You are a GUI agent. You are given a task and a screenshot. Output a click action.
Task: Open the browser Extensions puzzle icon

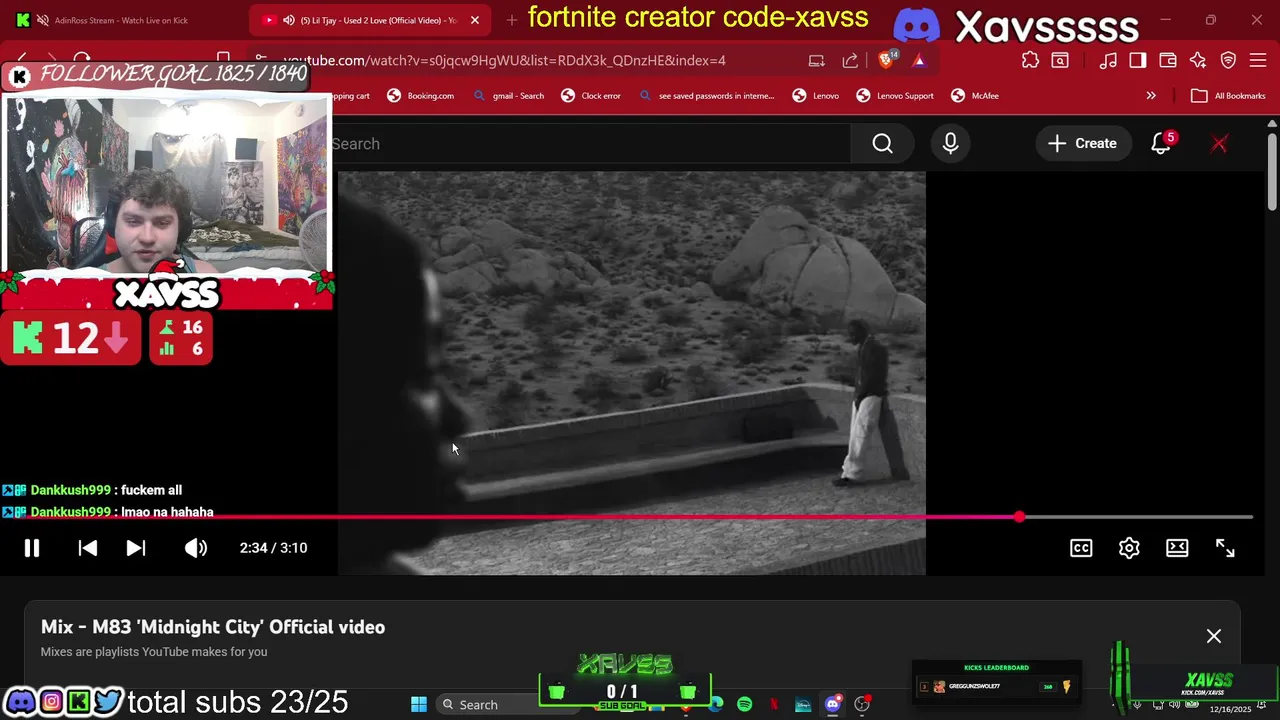click(x=1030, y=60)
